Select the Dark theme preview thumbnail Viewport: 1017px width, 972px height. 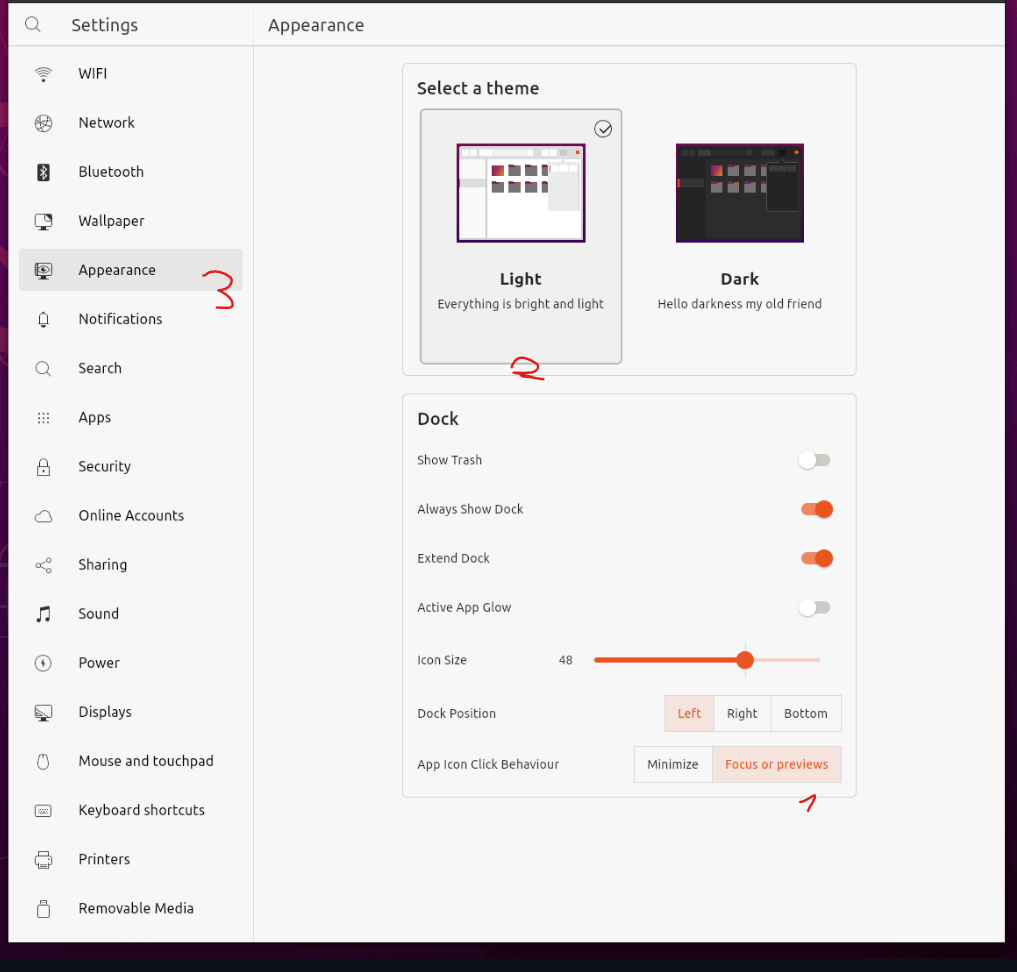tap(740, 193)
